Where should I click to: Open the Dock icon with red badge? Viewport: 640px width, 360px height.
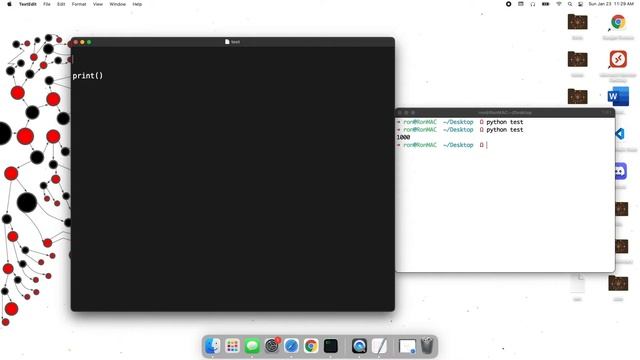click(x=272, y=346)
